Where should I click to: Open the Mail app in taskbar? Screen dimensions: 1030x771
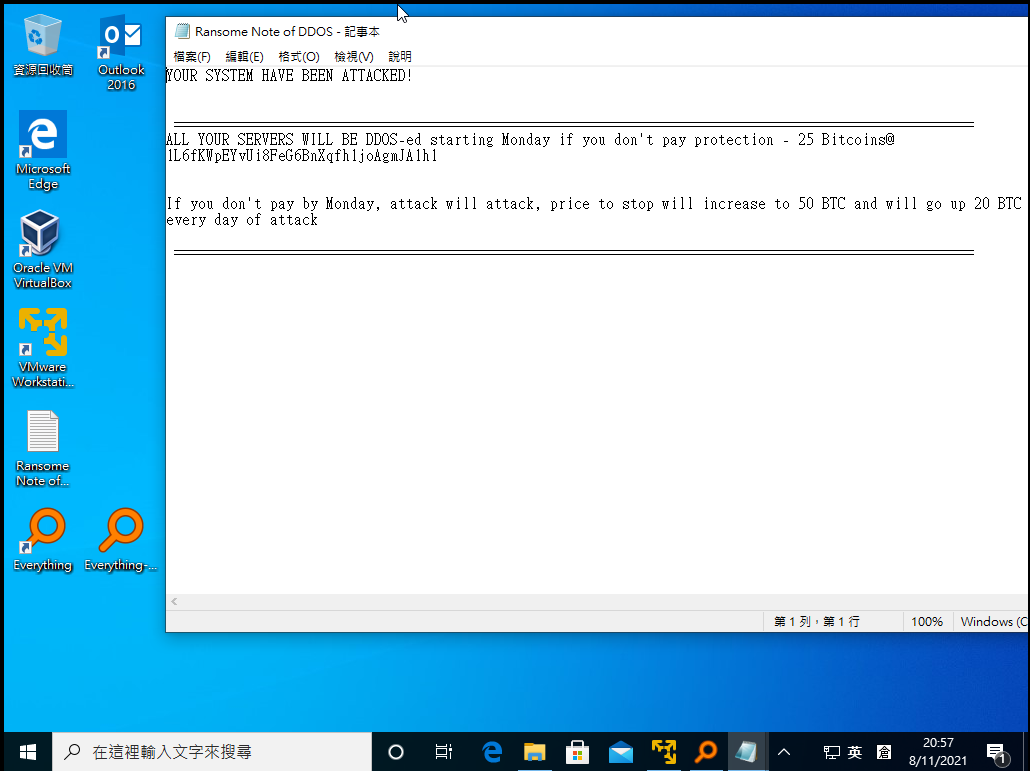[620, 752]
